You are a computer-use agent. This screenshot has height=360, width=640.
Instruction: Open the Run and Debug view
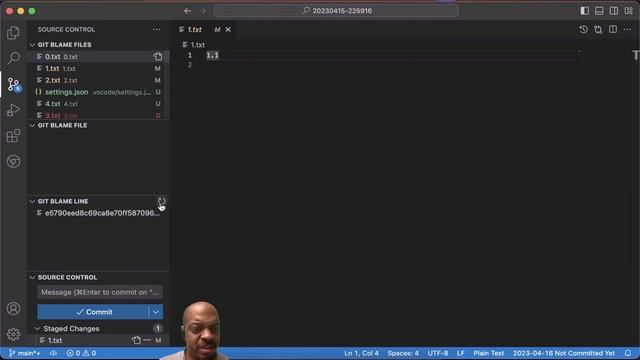[x=13, y=110]
